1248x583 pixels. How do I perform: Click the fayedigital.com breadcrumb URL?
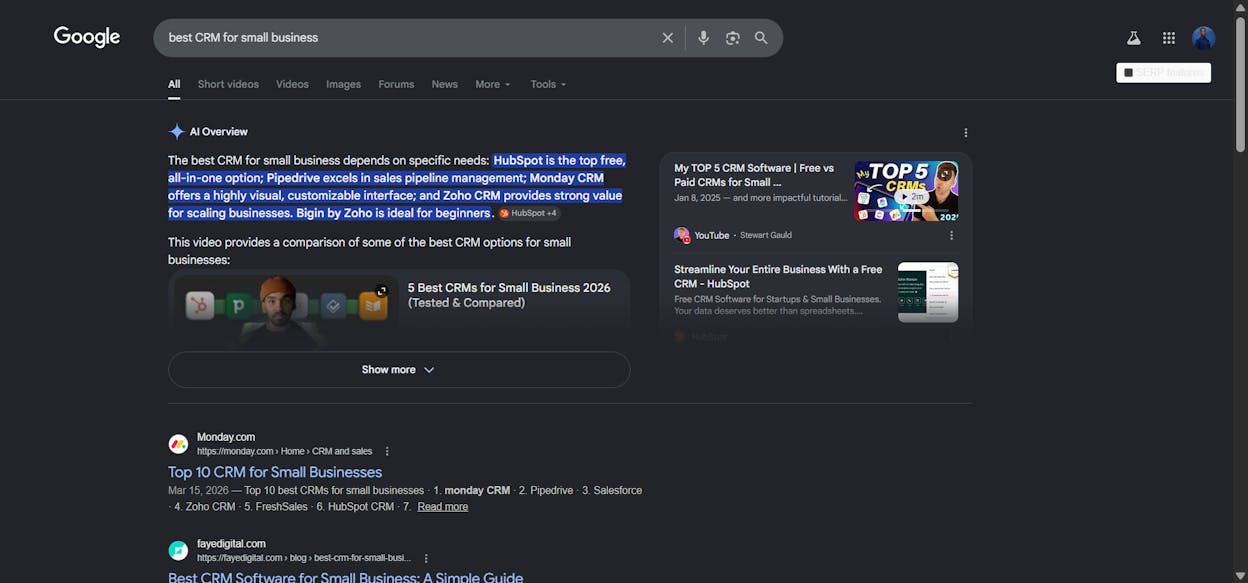click(x=304, y=558)
